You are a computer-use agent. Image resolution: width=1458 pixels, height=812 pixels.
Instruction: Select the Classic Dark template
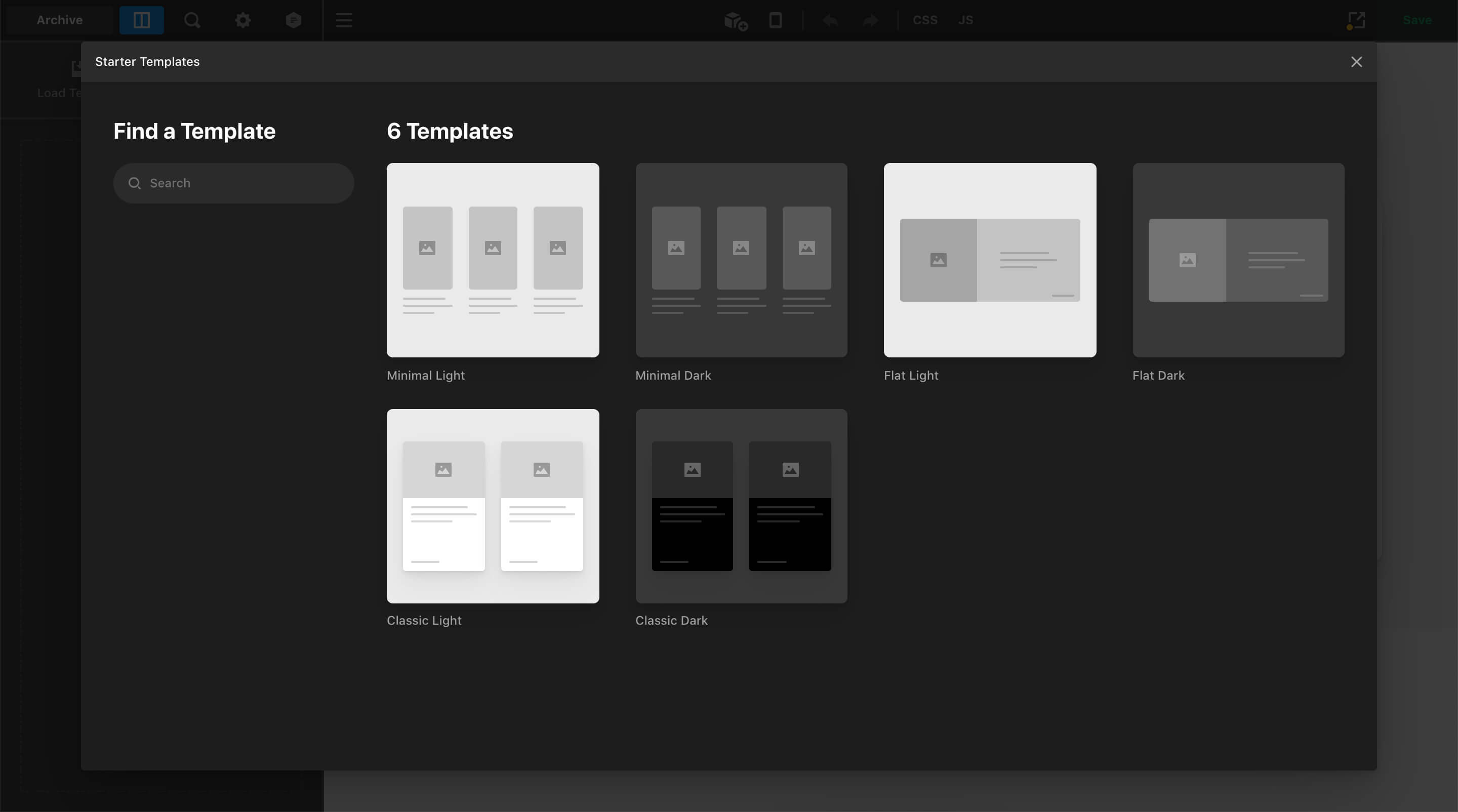click(741, 506)
